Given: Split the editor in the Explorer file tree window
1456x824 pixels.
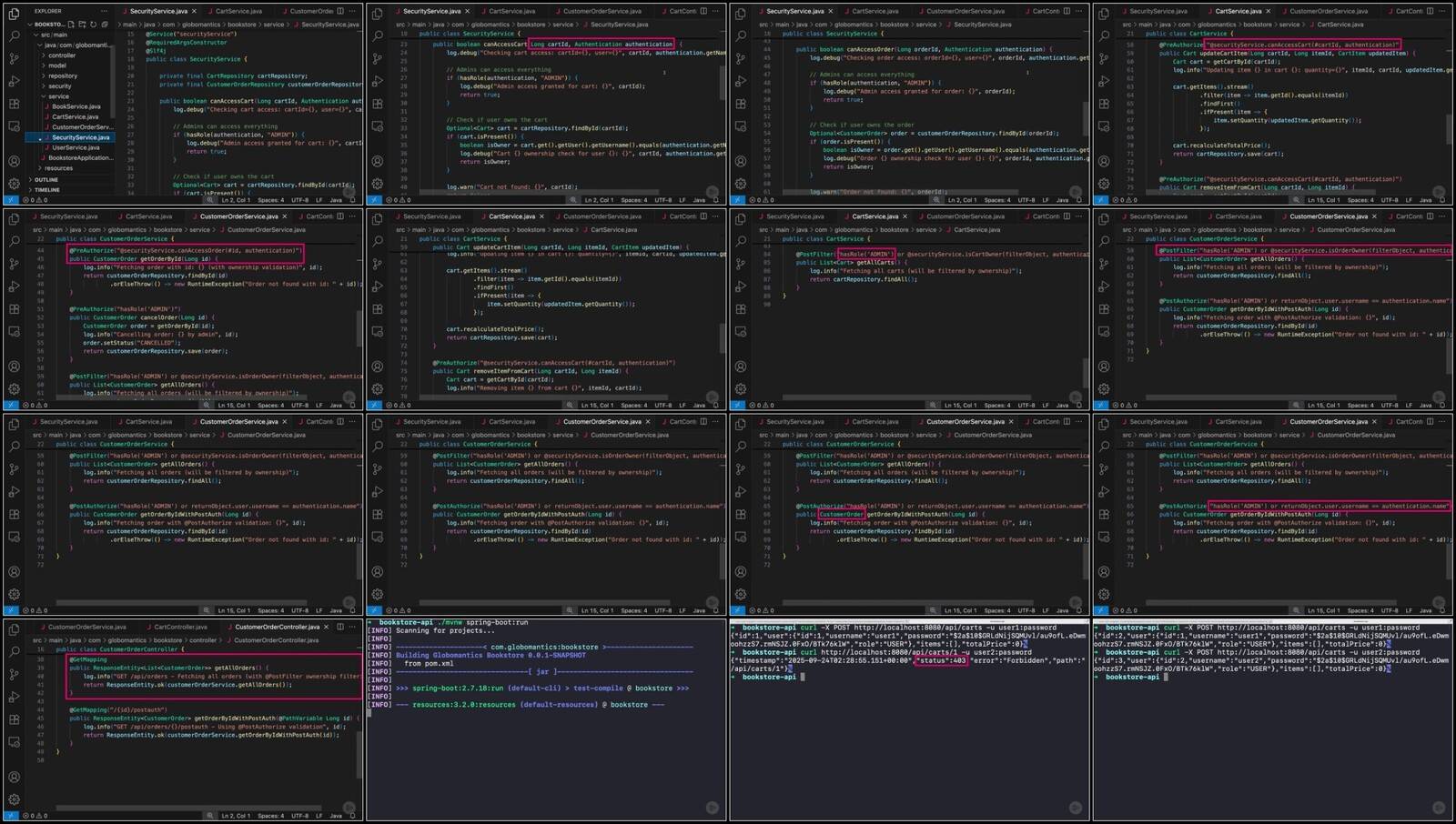Looking at the screenshot, I should coord(340,11).
